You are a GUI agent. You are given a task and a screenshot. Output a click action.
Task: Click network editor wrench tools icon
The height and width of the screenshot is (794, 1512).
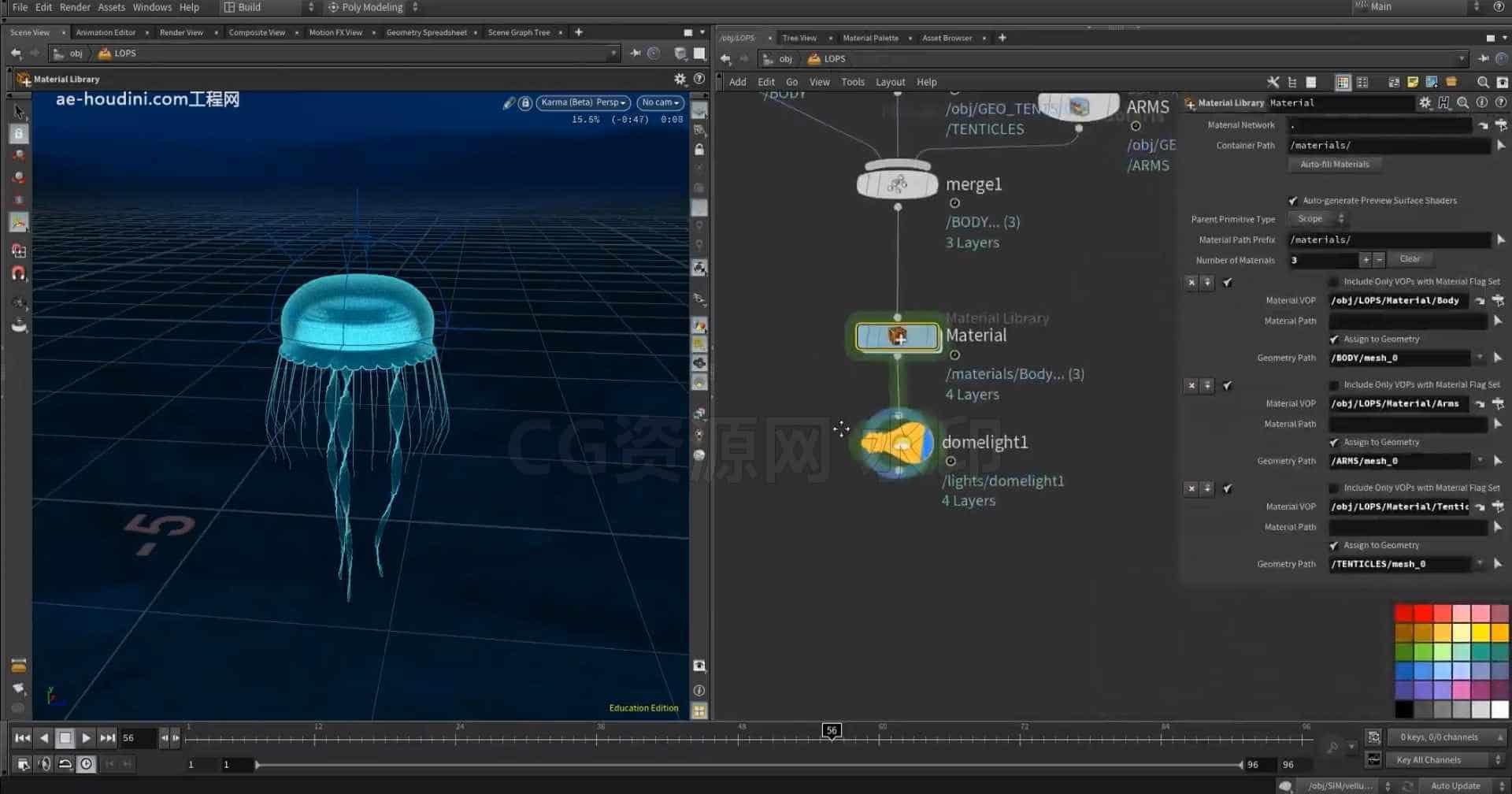(1273, 82)
